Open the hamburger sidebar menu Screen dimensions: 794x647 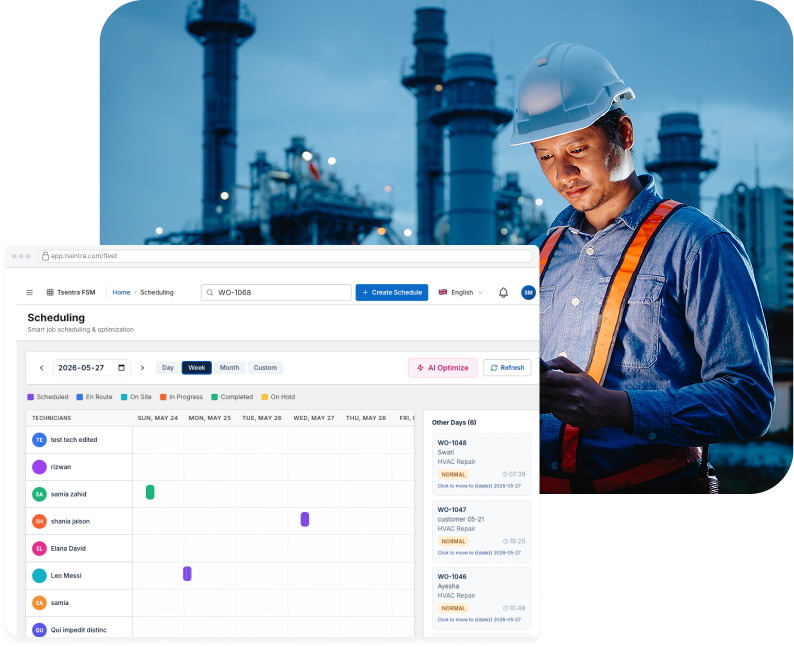coord(29,292)
